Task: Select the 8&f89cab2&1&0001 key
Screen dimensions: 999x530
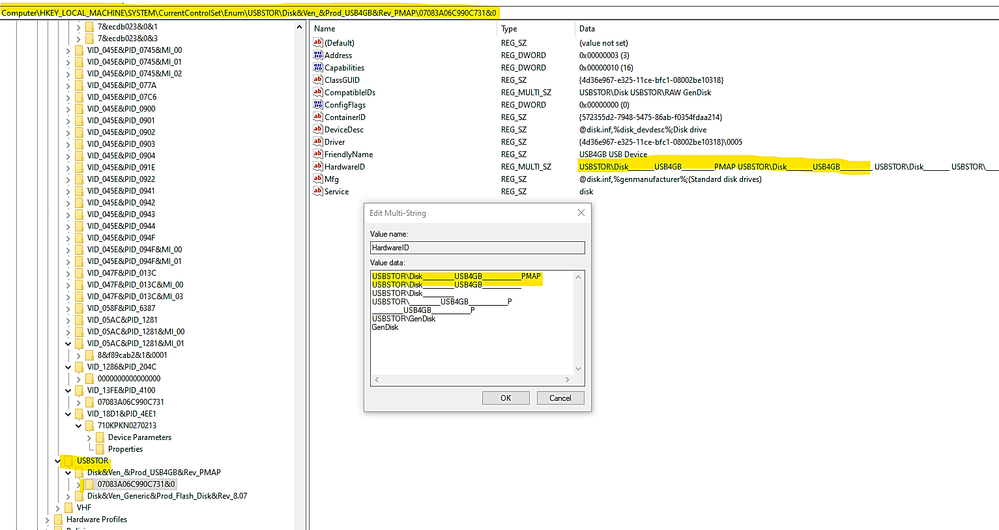Action: (133, 355)
